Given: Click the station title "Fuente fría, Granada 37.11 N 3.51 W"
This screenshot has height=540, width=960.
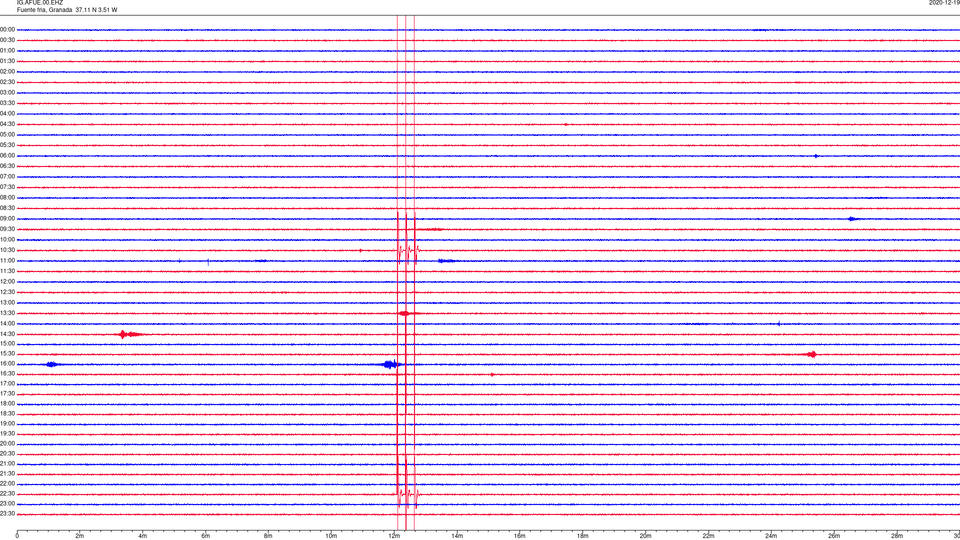Looking at the screenshot, I should (67, 10).
